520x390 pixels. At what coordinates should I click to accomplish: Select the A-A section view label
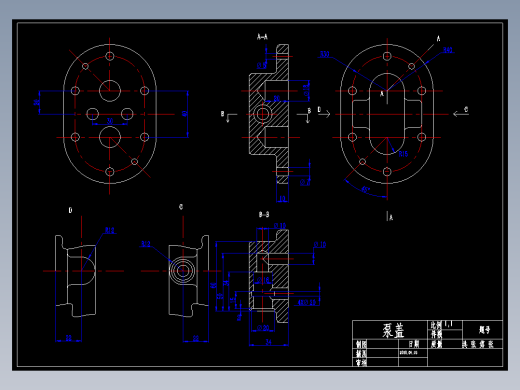coord(262,37)
